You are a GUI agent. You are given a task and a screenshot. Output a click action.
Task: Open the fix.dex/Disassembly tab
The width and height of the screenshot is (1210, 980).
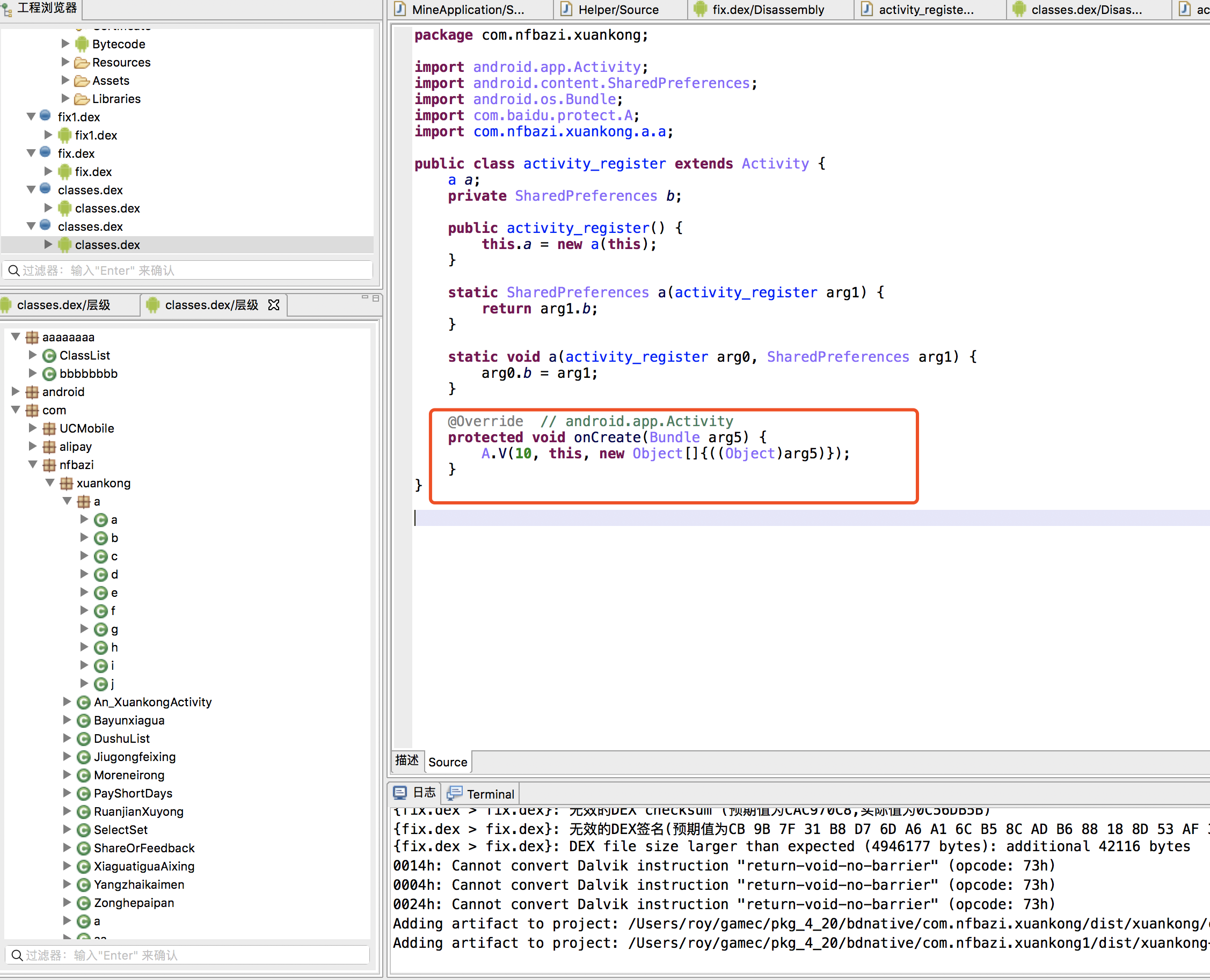click(x=767, y=10)
